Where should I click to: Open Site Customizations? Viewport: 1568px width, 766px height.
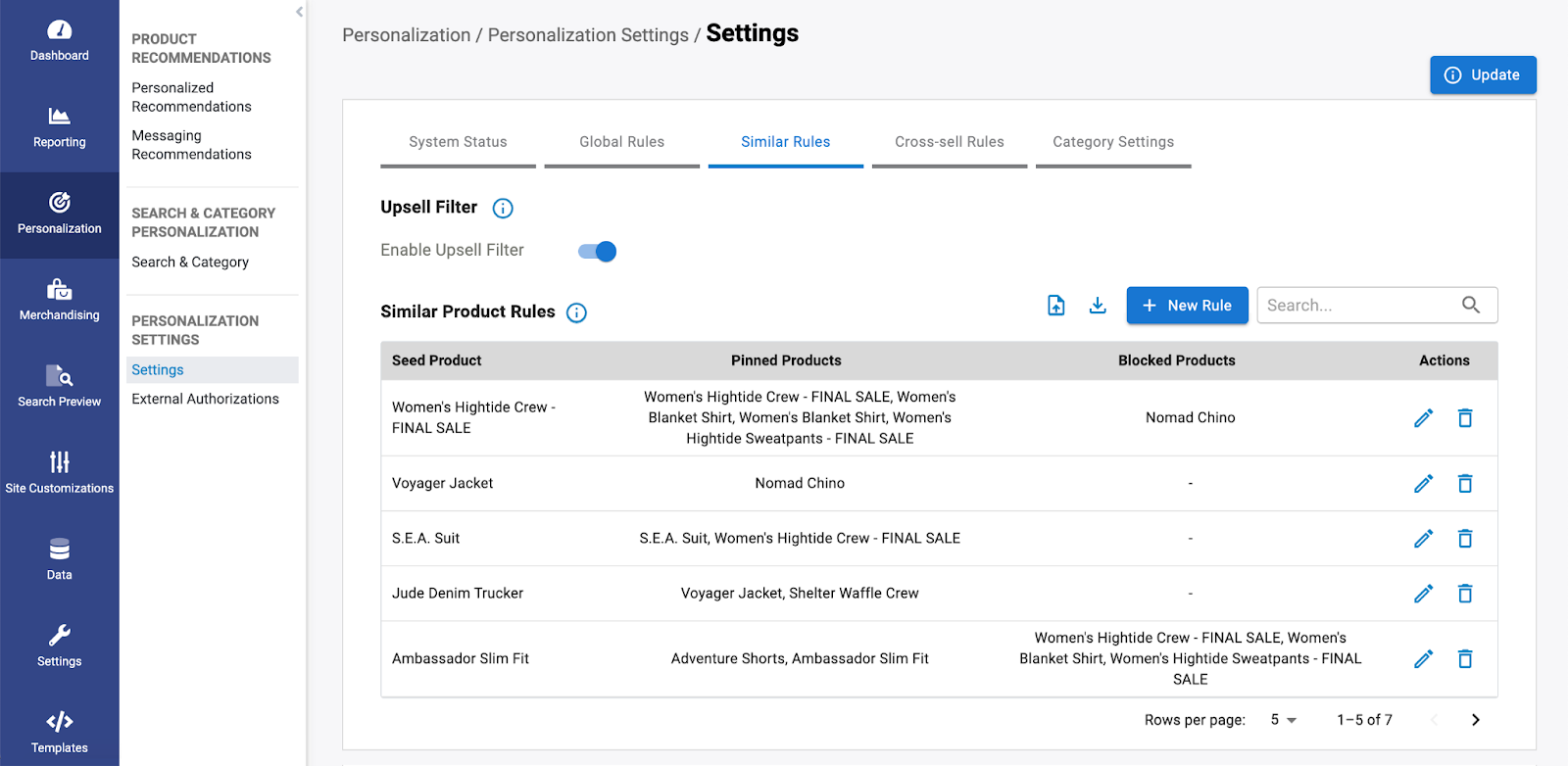[59, 474]
